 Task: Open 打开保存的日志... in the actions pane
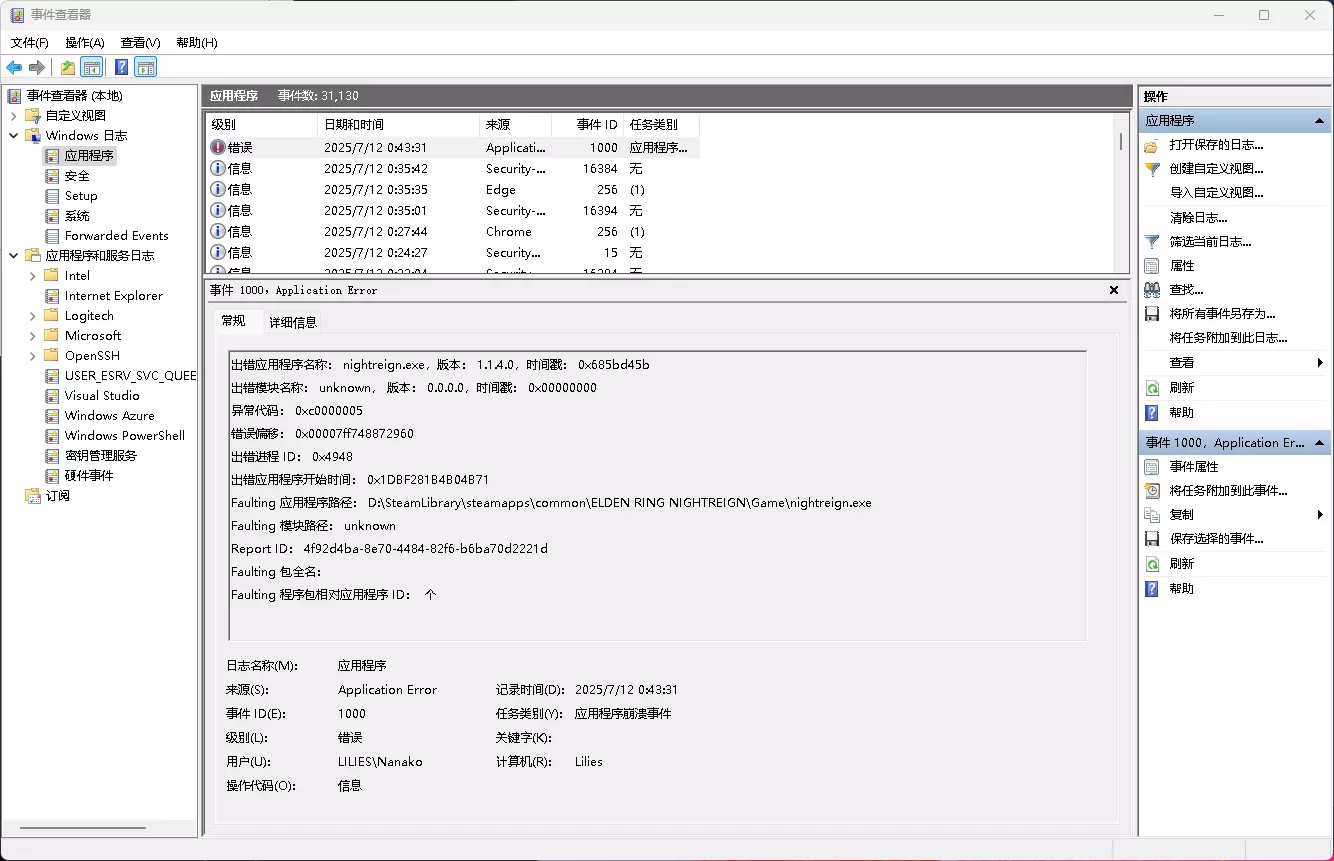pyautogui.click(x=1216, y=145)
